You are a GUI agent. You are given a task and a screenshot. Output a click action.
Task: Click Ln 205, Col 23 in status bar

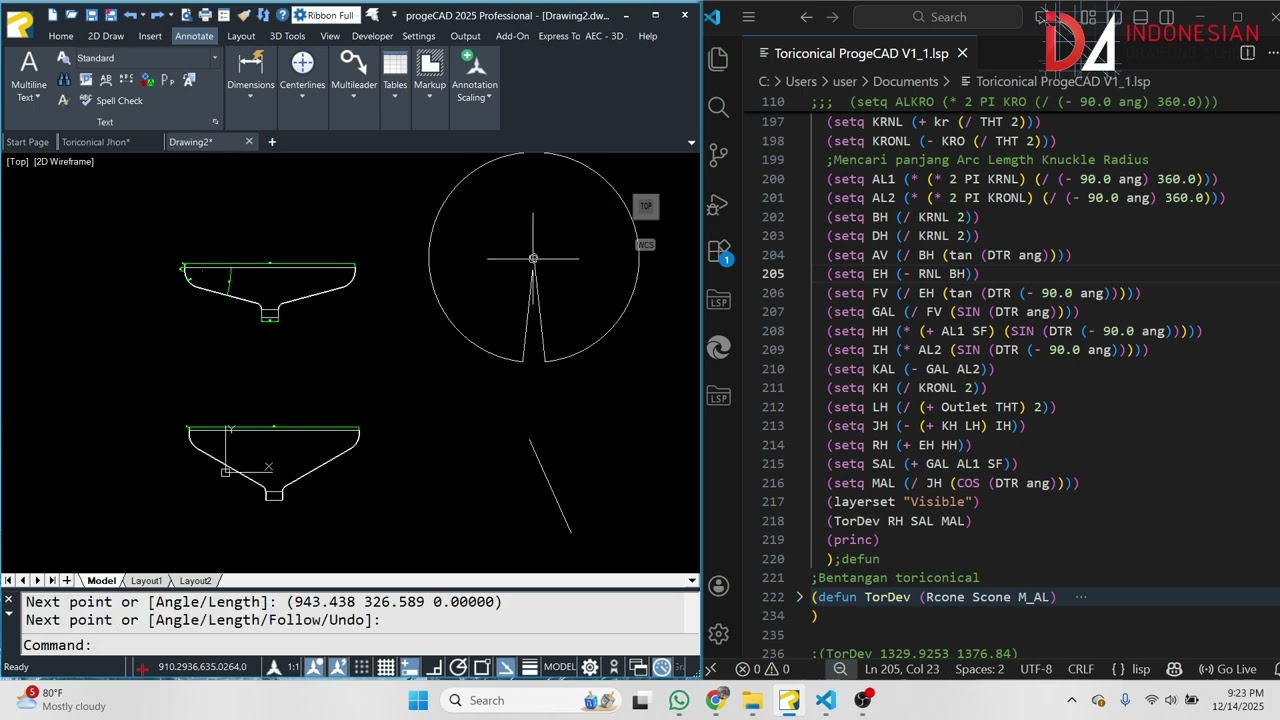pyautogui.click(x=902, y=669)
